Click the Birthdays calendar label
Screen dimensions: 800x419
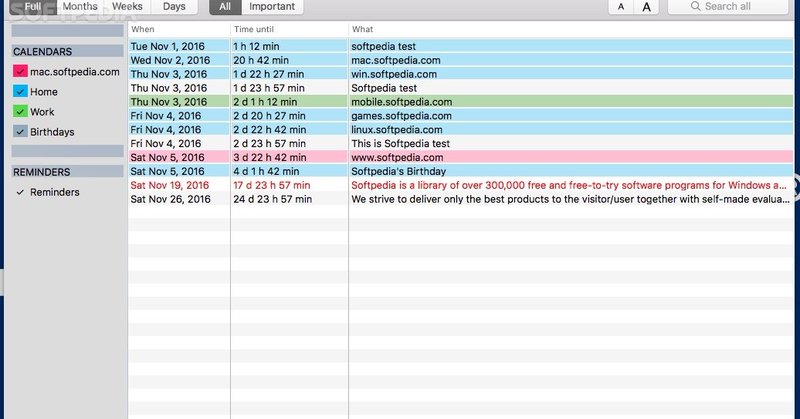[52, 132]
